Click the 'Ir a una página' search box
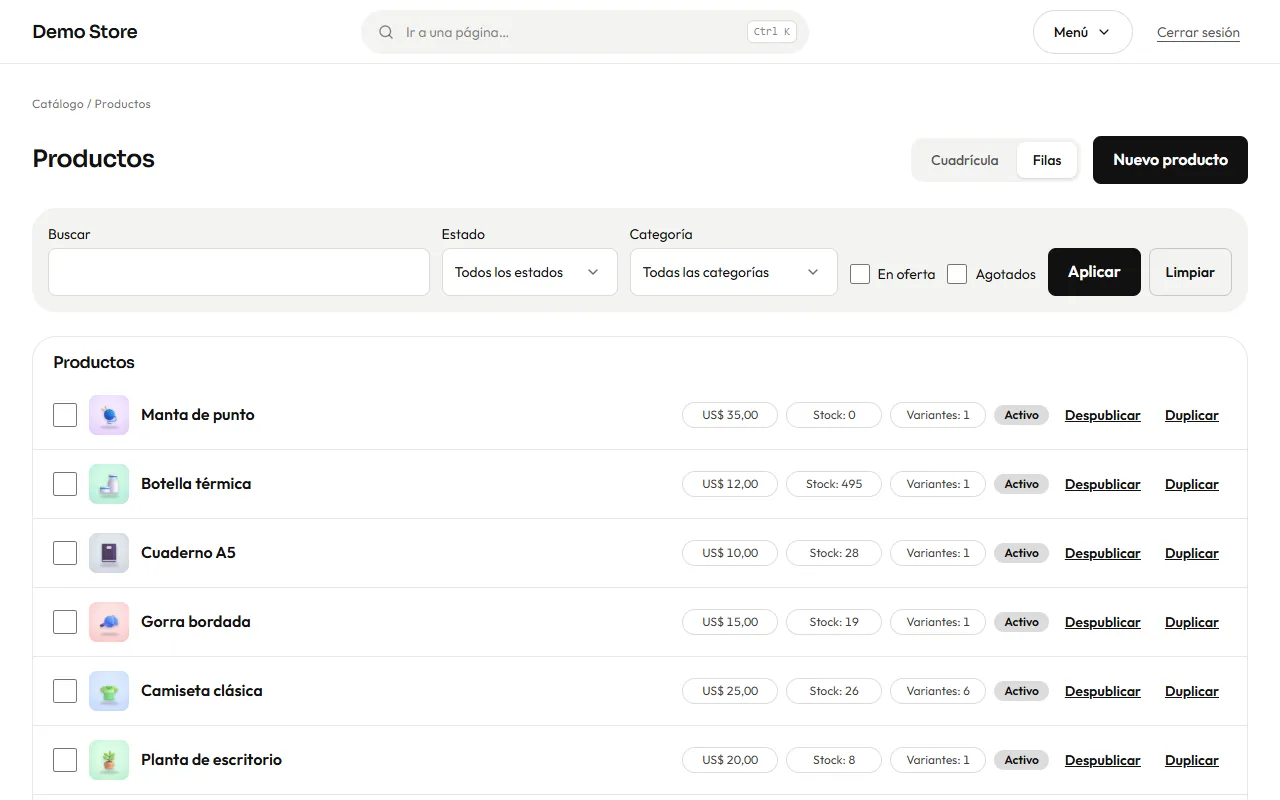The height and width of the screenshot is (800, 1280). pos(585,32)
